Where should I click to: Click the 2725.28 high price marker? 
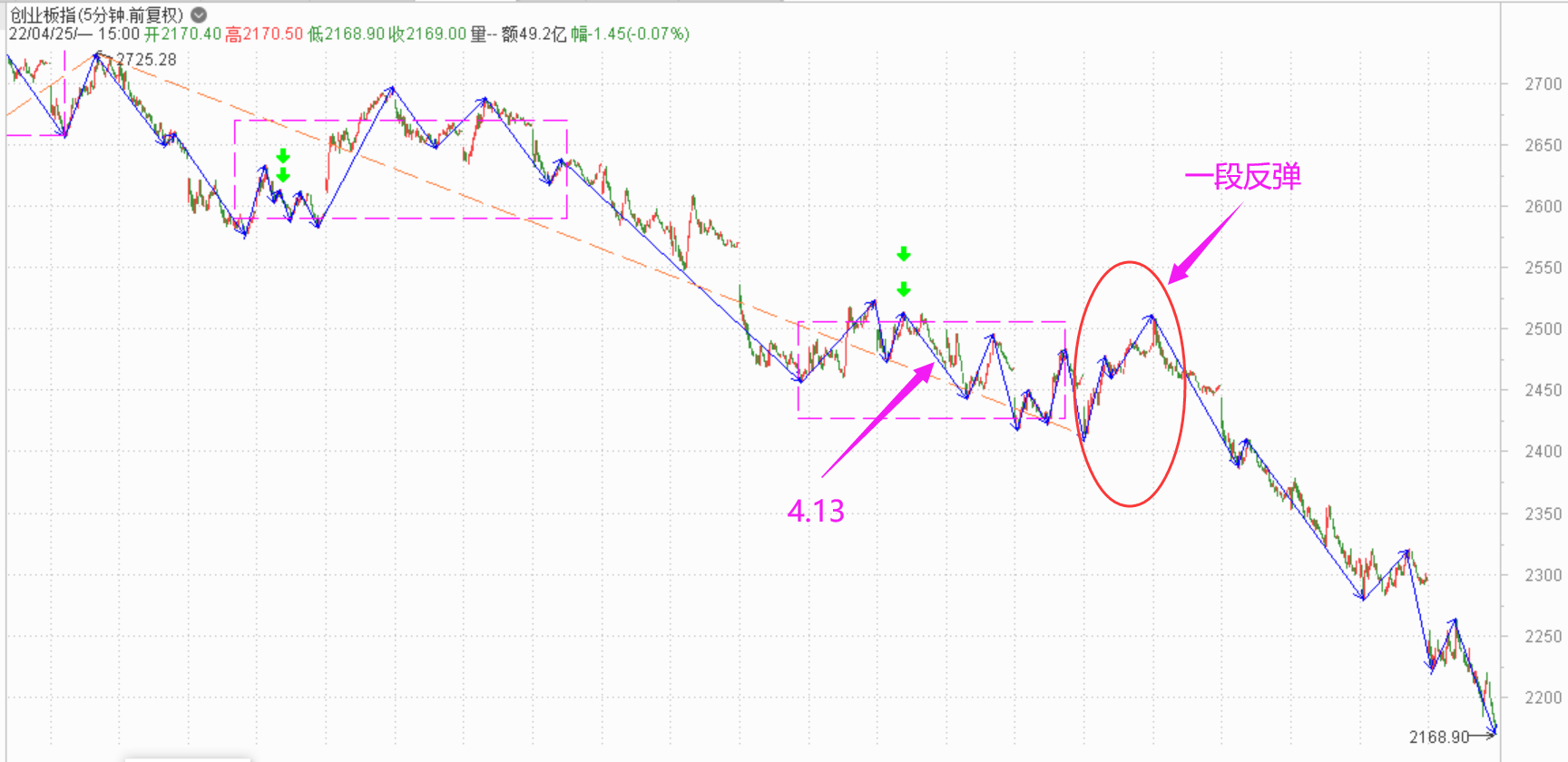tap(146, 60)
